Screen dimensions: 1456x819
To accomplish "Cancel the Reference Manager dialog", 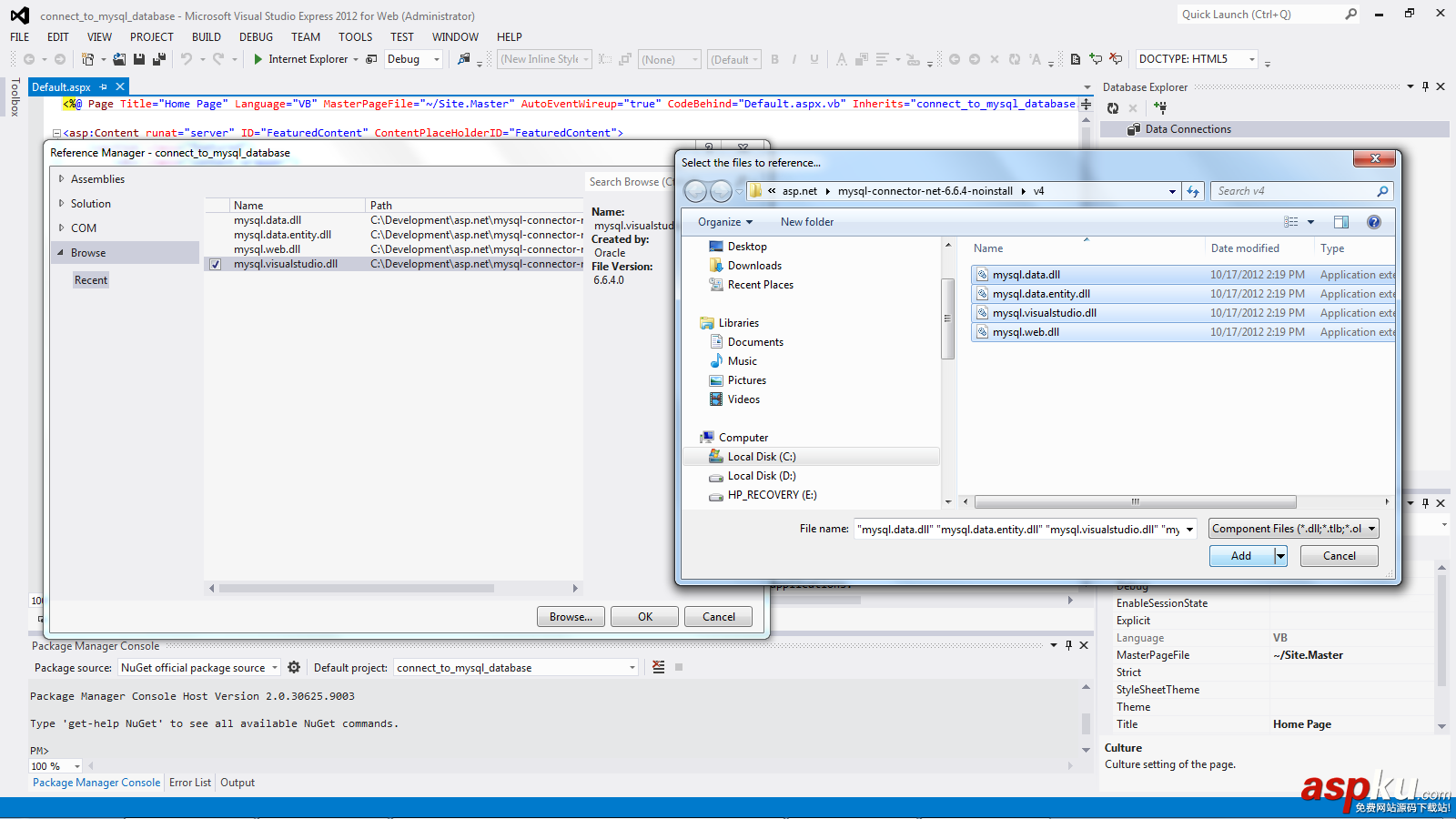I will point(719,616).
